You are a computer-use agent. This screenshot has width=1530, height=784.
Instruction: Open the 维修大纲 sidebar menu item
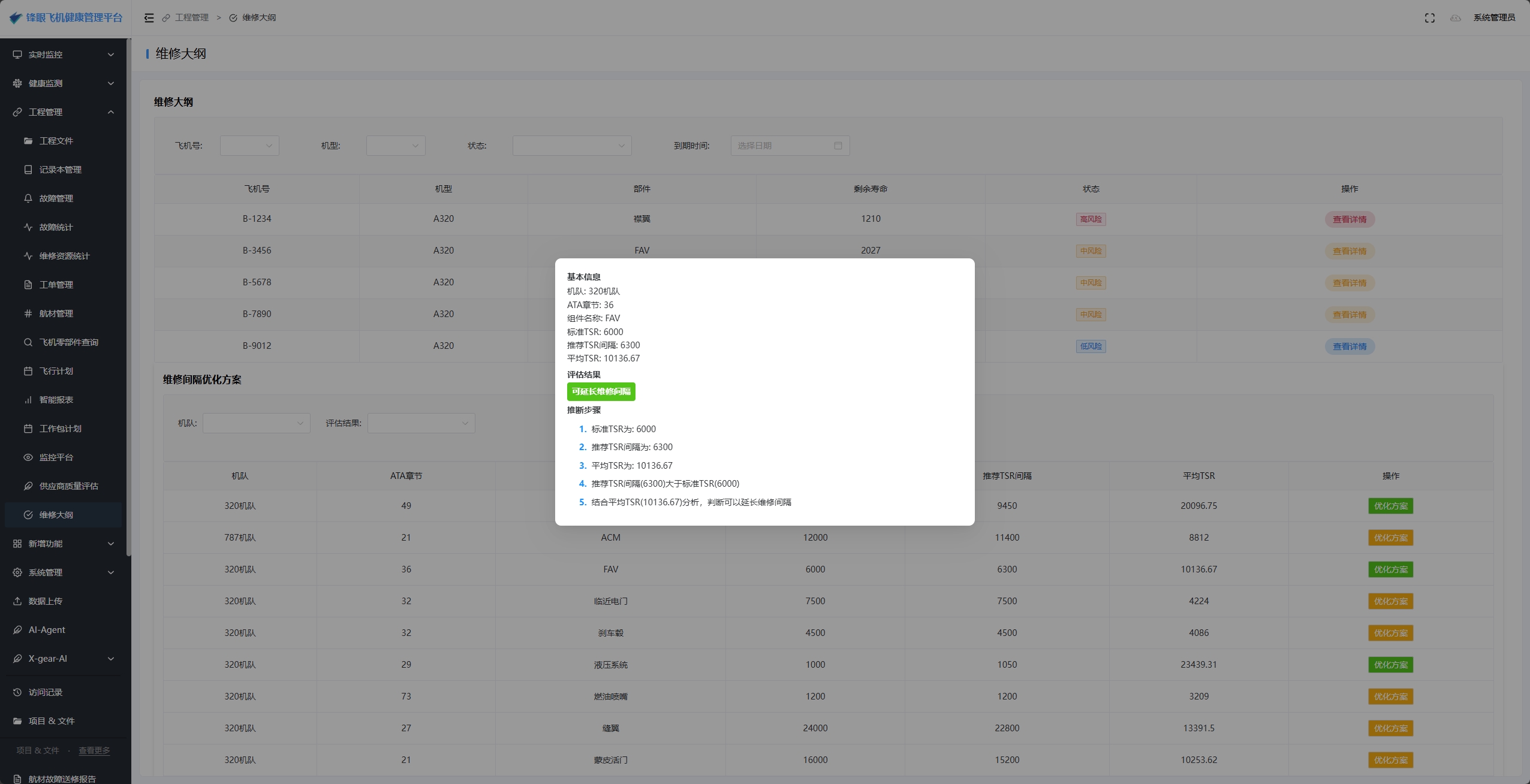click(63, 515)
